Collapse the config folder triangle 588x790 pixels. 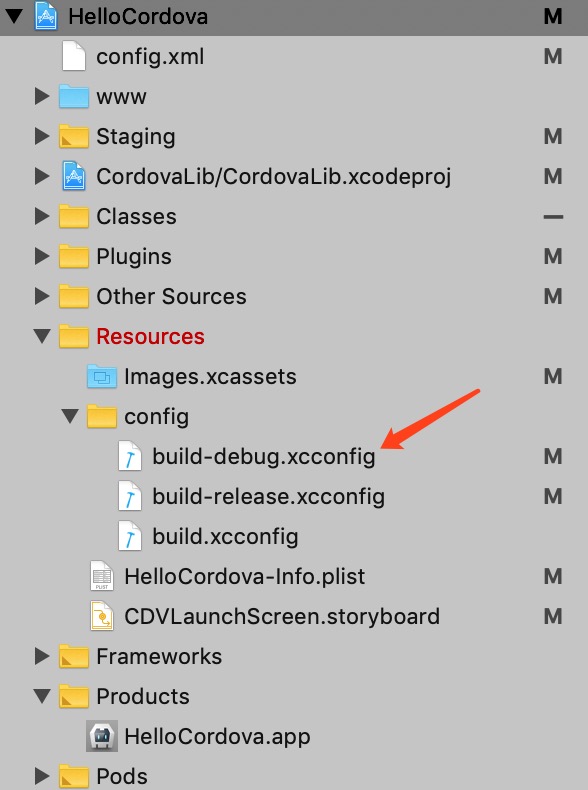click(70, 416)
